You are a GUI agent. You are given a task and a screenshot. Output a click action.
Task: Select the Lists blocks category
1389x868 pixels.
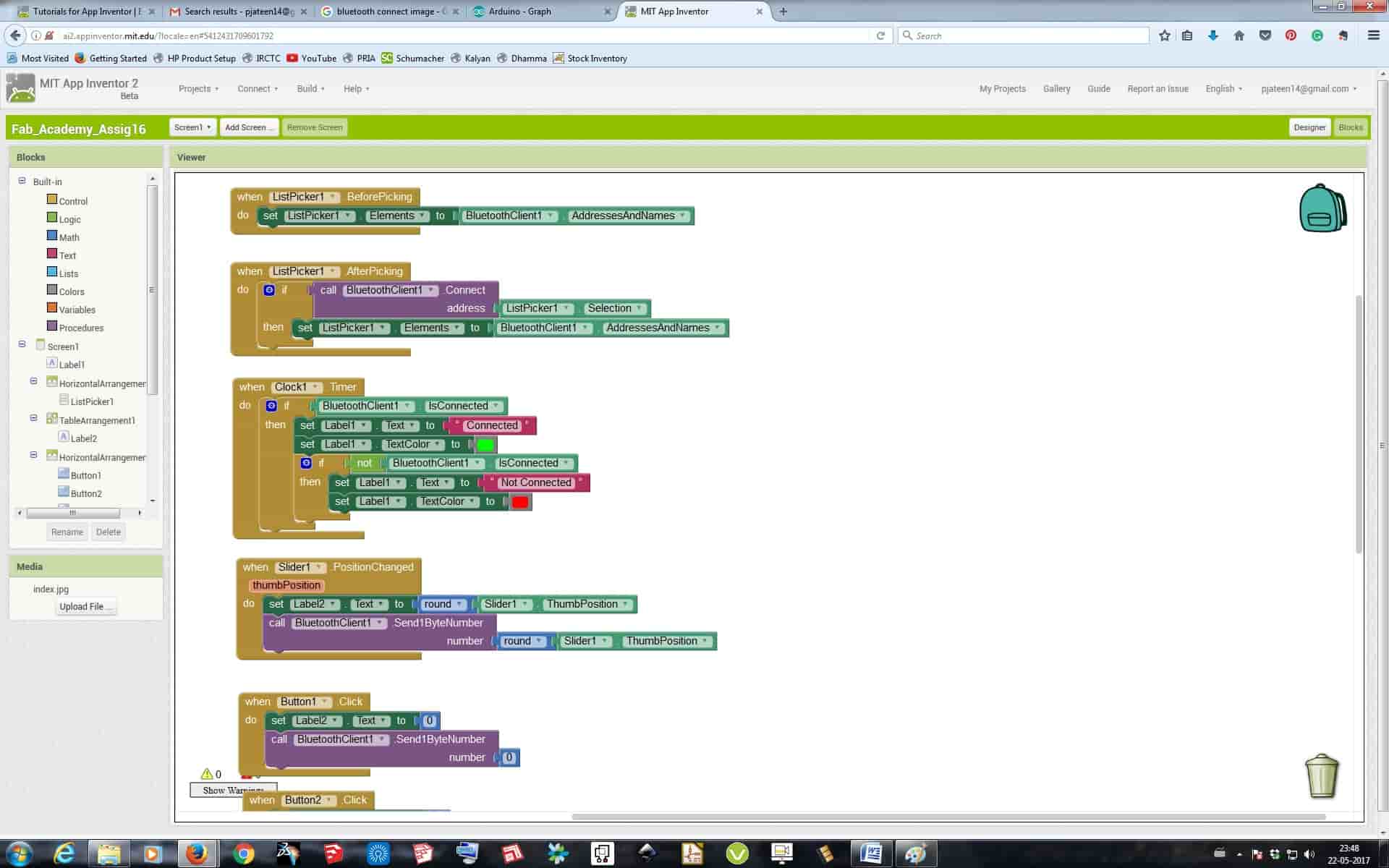click(62, 273)
